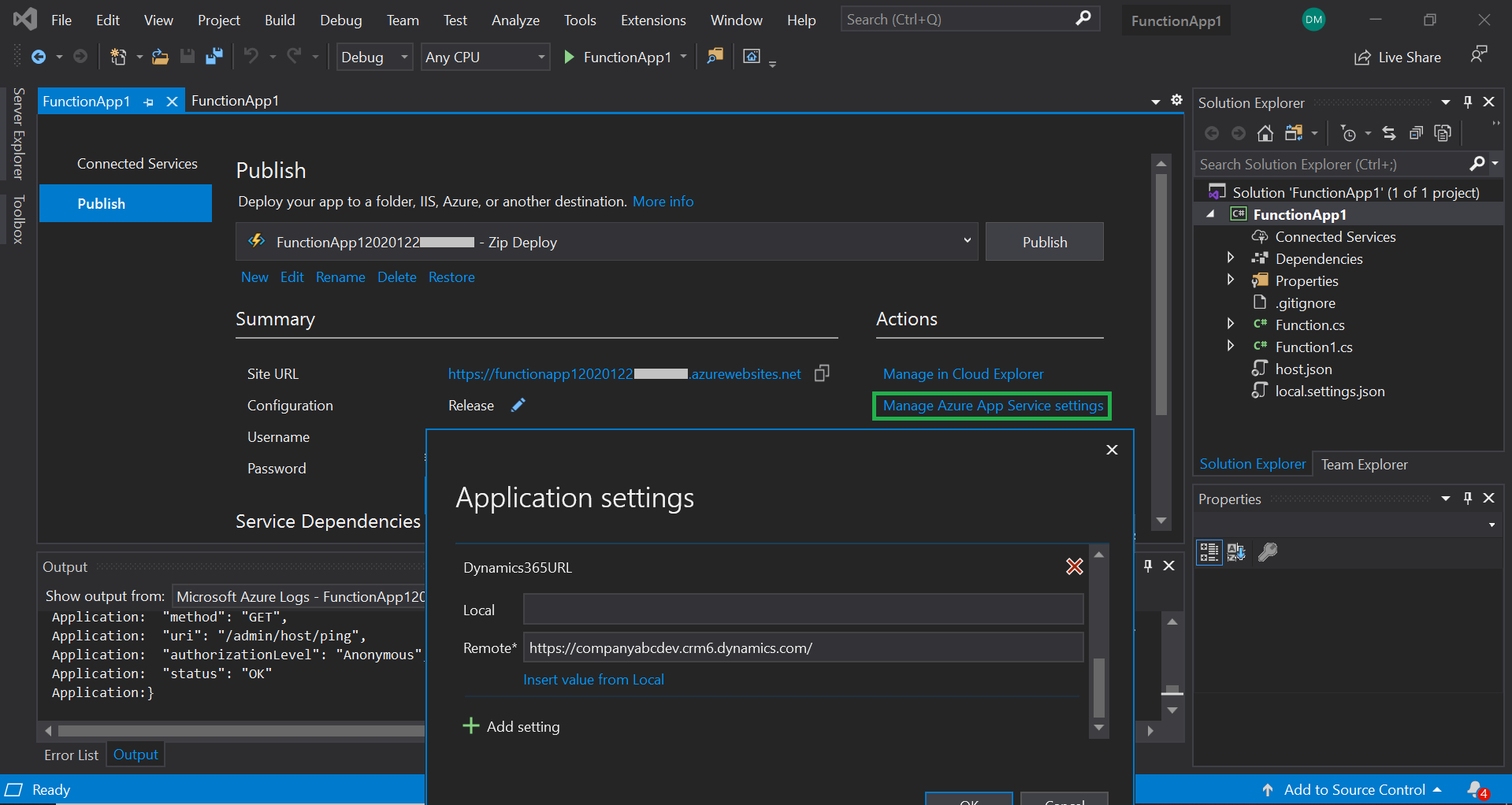
Task: Click the Open File folder icon
Action: [x=160, y=57]
